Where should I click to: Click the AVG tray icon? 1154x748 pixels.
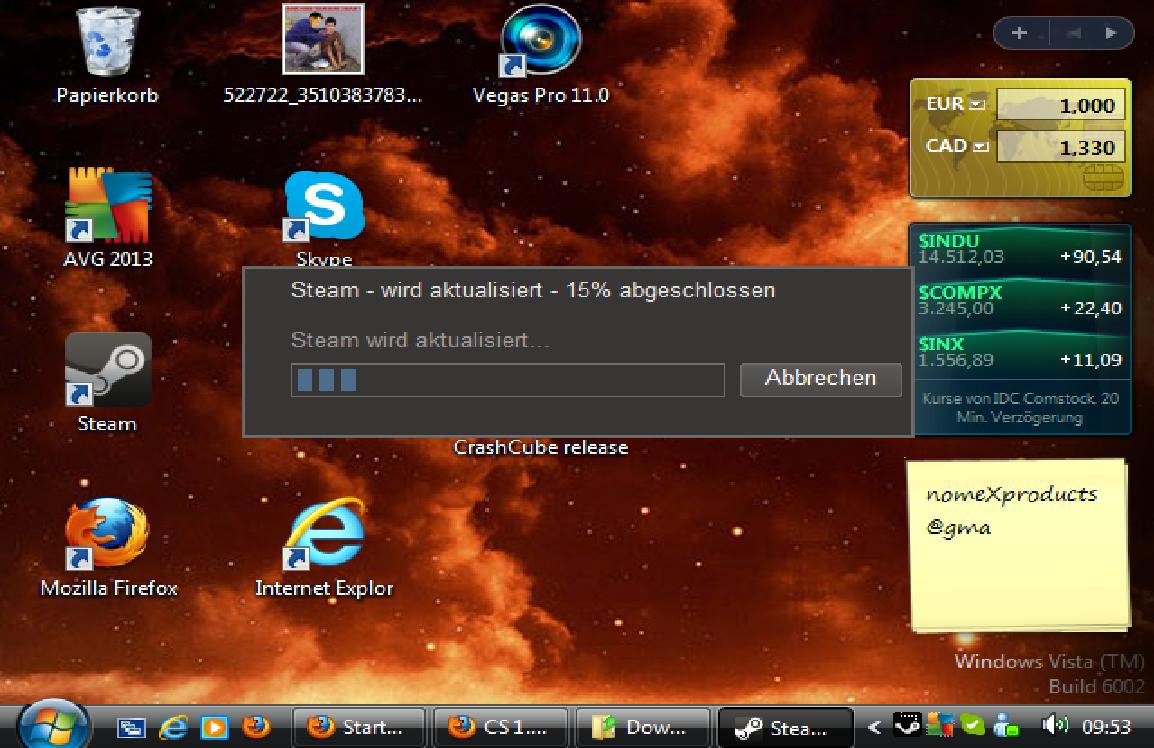coord(939,726)
